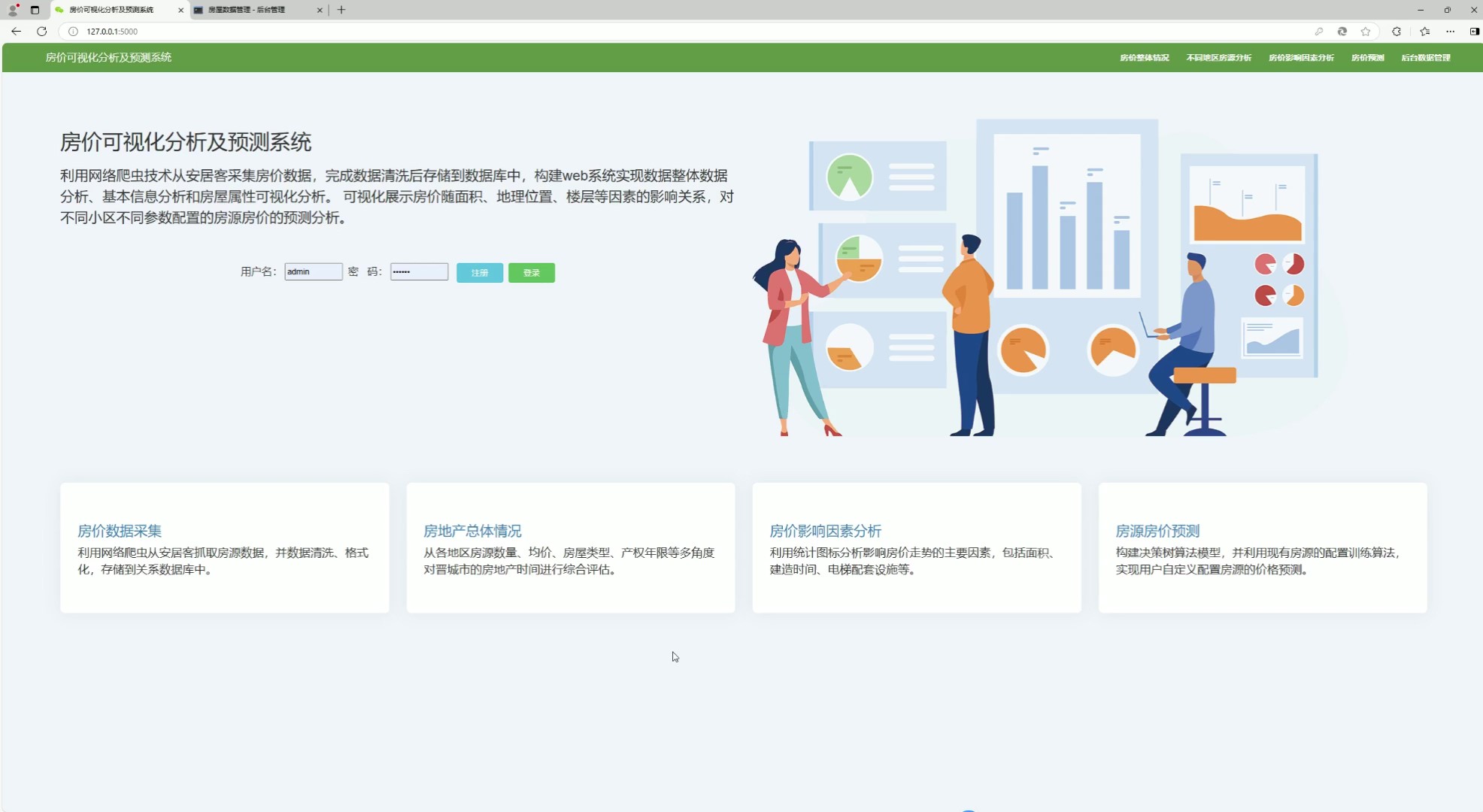The height and width of the screenshot is (812, 1483).
Task: Click the 用户名 username input field
Action: pos(314,271)
